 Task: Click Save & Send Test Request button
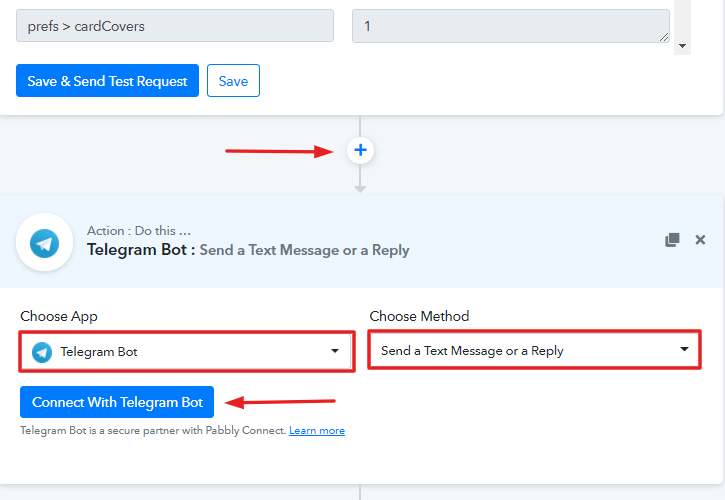[107, 81]
